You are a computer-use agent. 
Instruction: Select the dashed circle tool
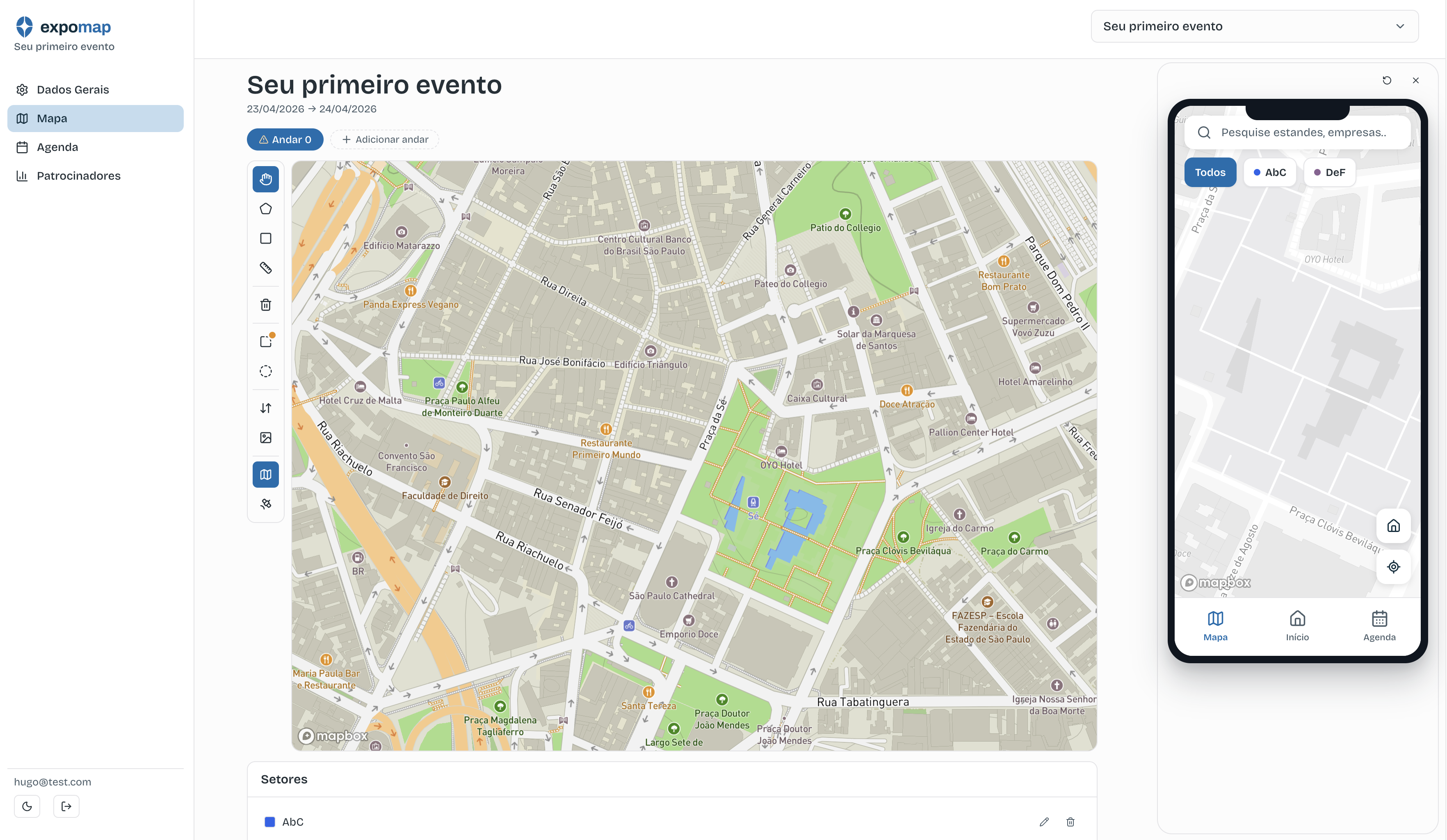(265, 372)
